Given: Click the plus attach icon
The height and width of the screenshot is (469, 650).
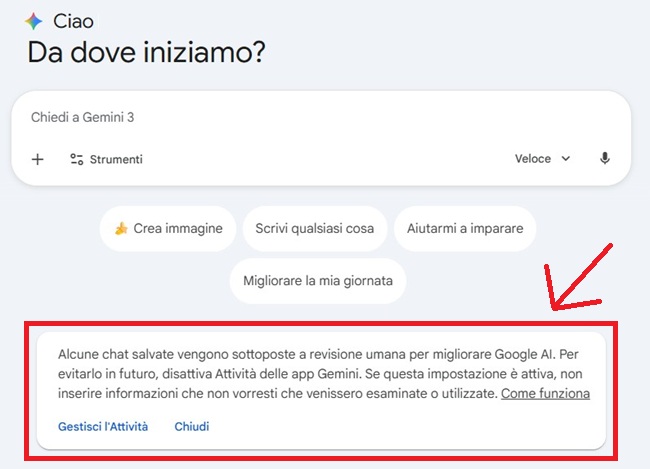Looking at the screenshot, I should [38, 159].
